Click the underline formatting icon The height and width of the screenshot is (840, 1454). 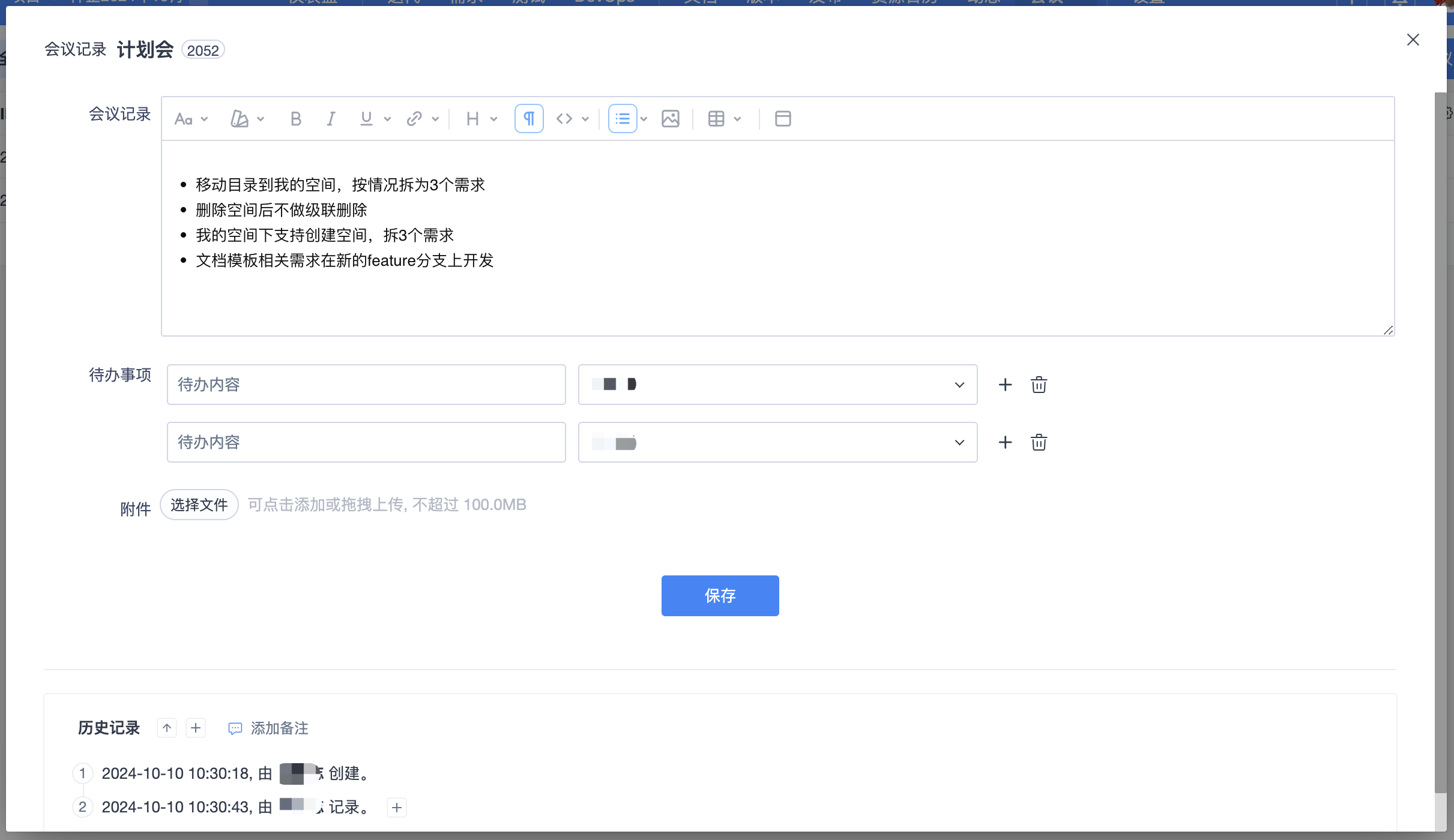[x=366, y=119]
